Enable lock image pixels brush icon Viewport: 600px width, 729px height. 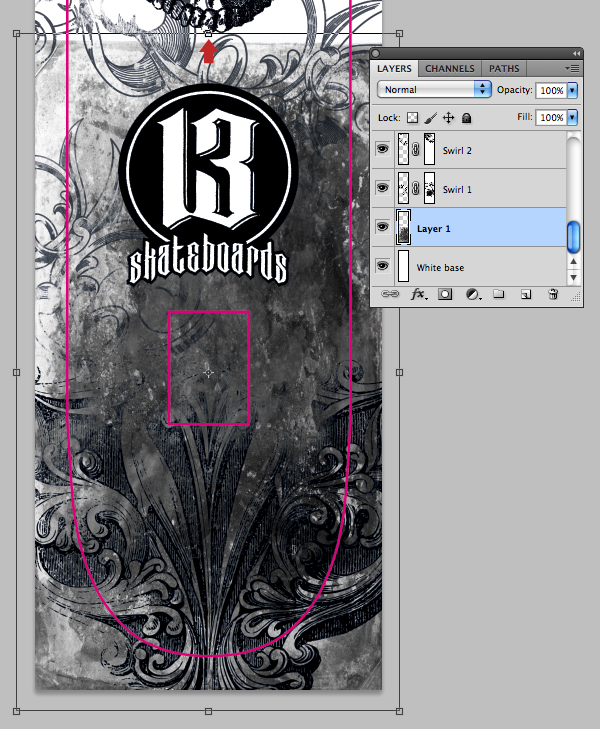coord(430,118)
